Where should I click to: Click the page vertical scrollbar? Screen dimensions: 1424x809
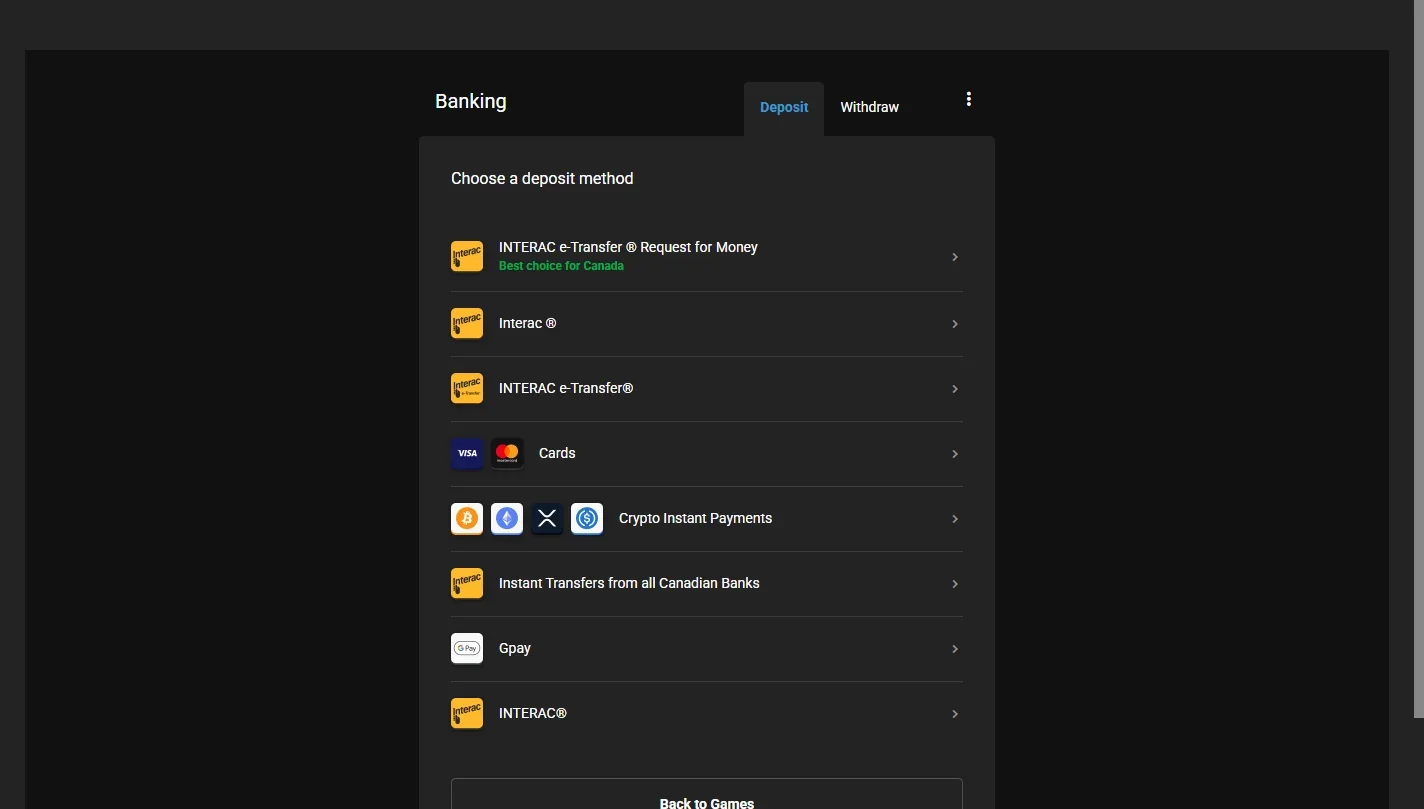pyautogui.click(x=1419, y=360)
